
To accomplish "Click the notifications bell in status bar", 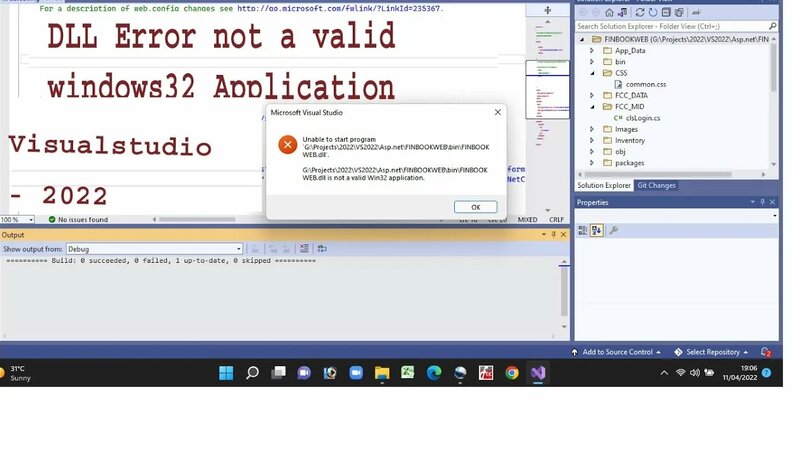I will [765, 352].
